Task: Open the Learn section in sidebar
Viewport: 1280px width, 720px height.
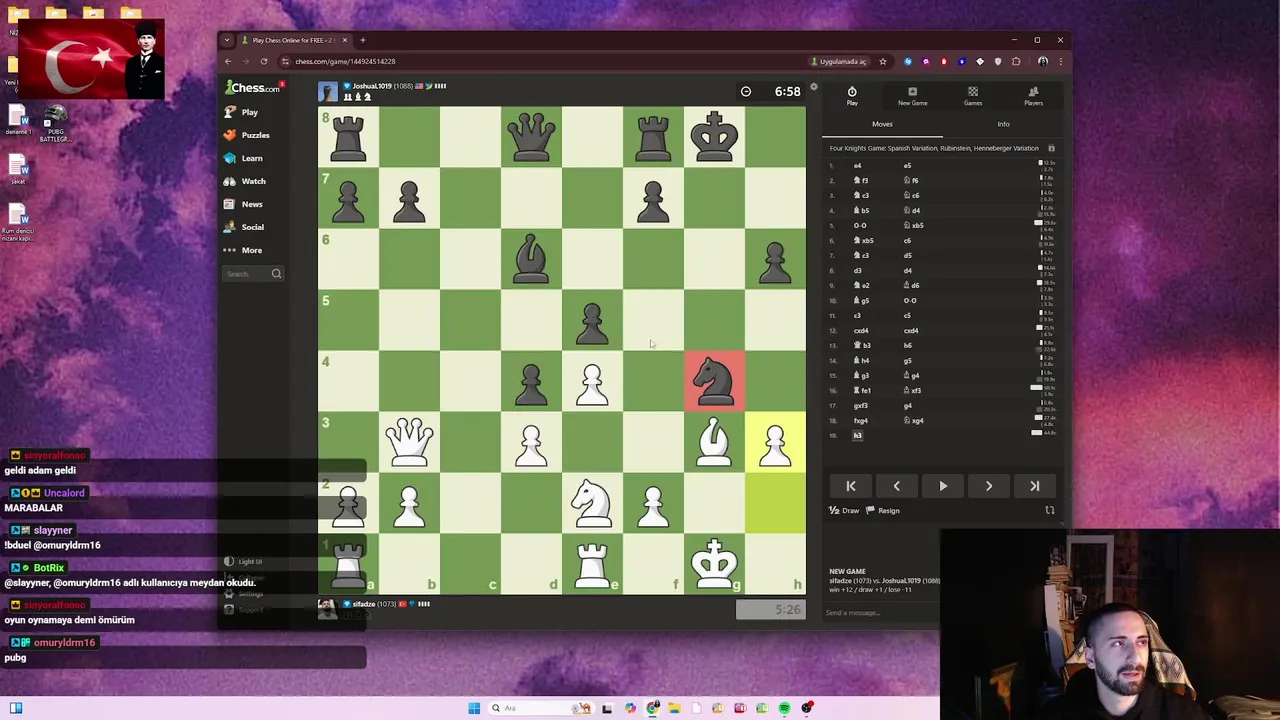Action: 243,158
